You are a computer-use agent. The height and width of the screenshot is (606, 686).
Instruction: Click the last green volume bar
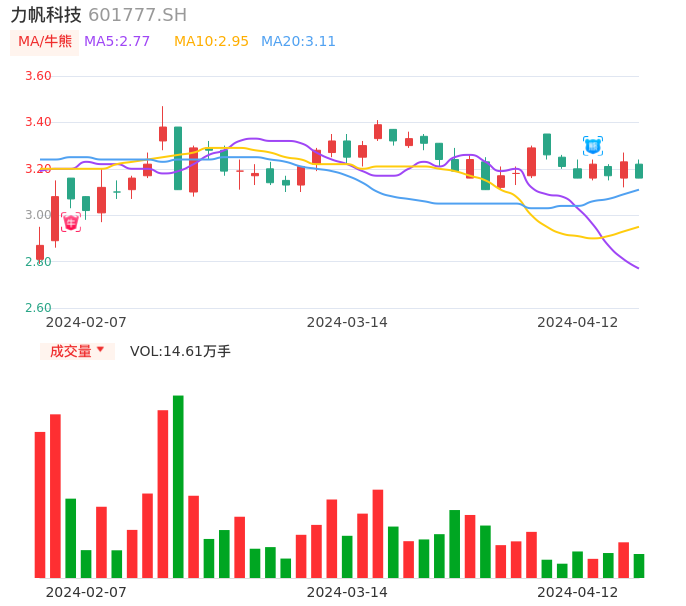click(x=639, y=566)
